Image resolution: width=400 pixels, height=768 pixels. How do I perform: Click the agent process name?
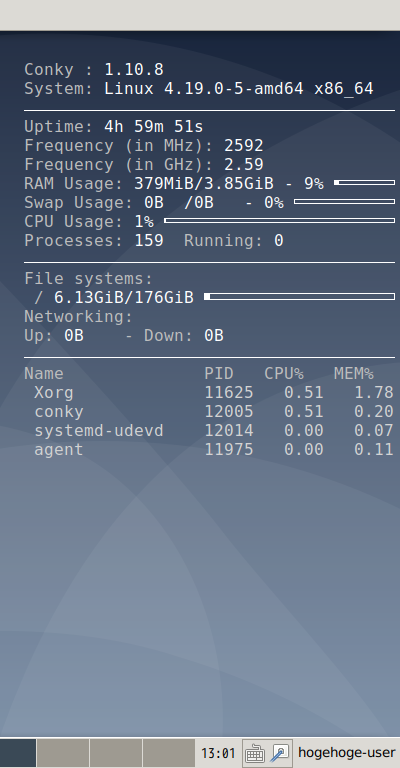click(59, 450)
